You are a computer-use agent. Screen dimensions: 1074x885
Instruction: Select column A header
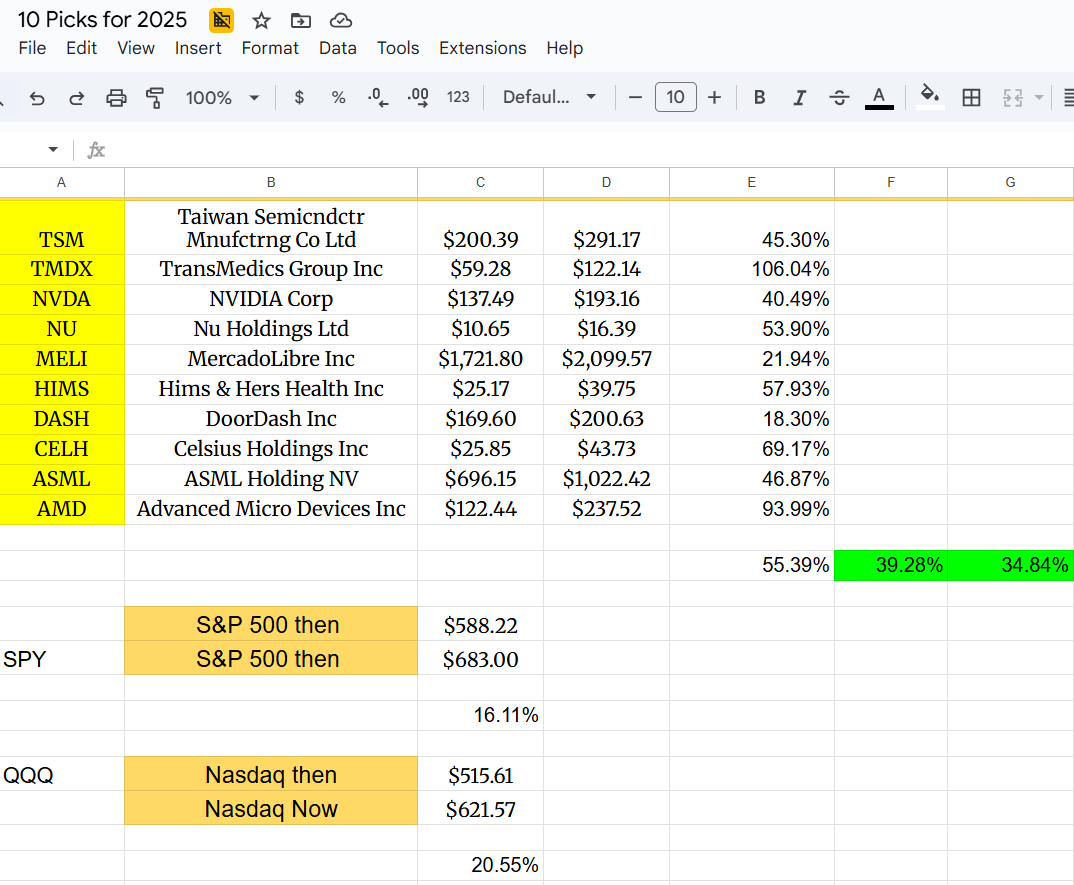[62, 182]
